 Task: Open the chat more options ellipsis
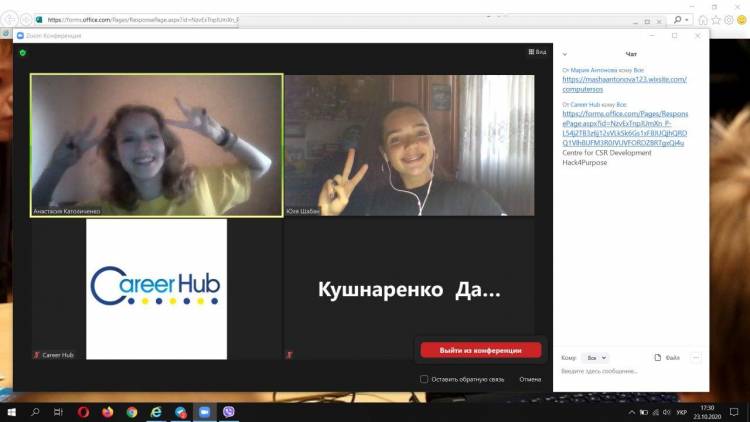[x=696, y=357]
